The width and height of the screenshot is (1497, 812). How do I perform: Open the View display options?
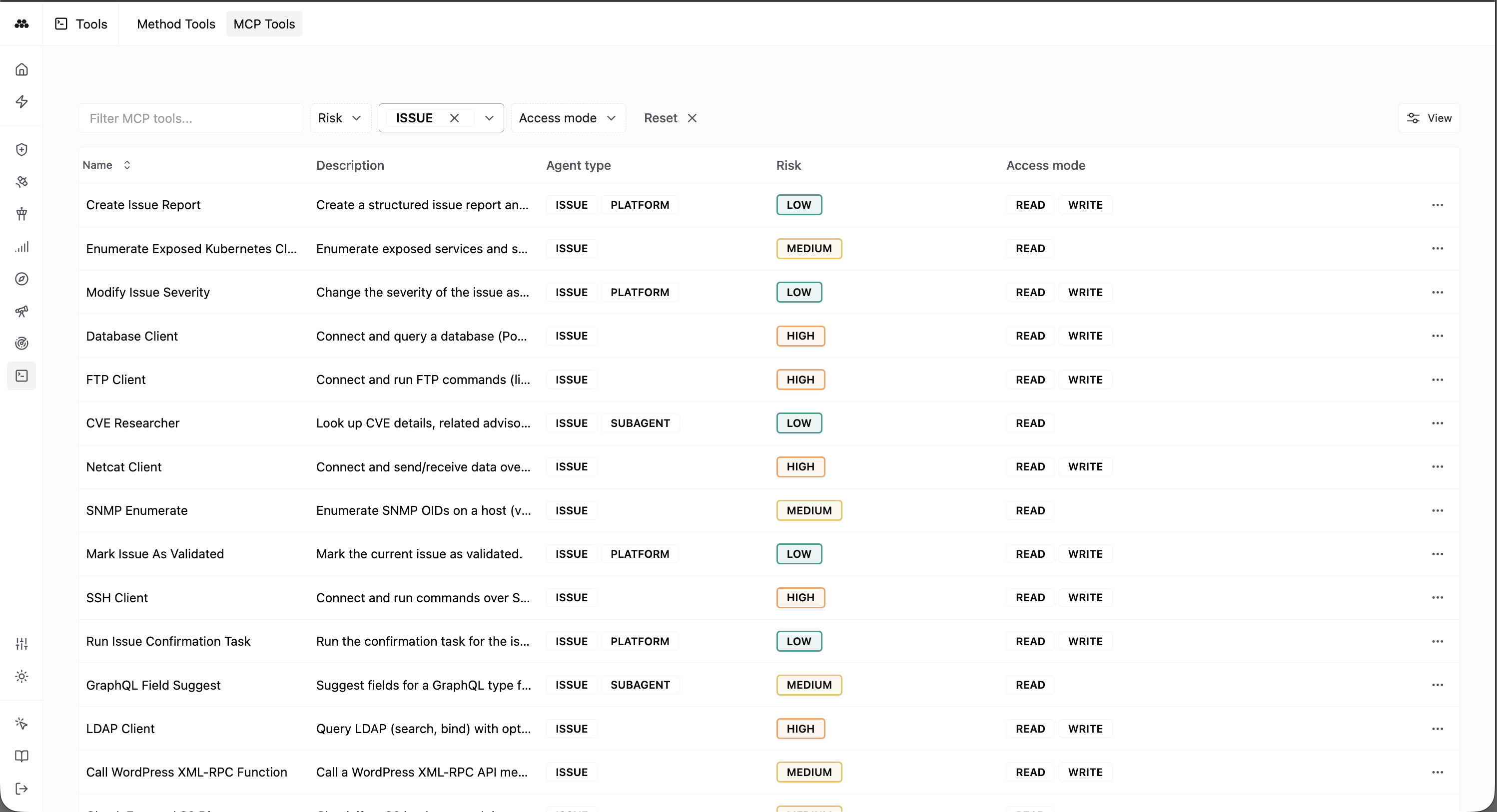1430,118
